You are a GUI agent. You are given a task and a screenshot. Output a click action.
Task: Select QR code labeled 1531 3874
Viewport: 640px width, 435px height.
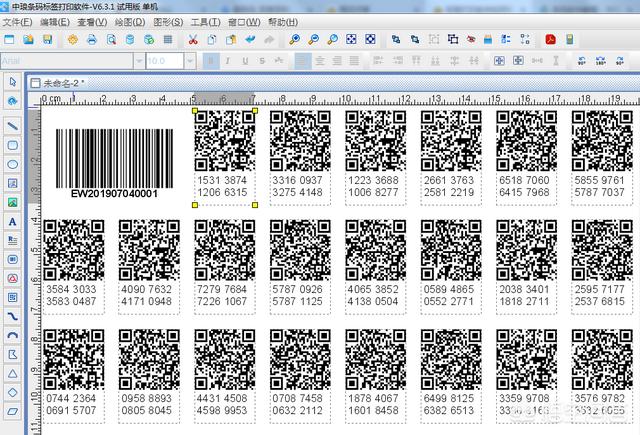pos(225,141)
